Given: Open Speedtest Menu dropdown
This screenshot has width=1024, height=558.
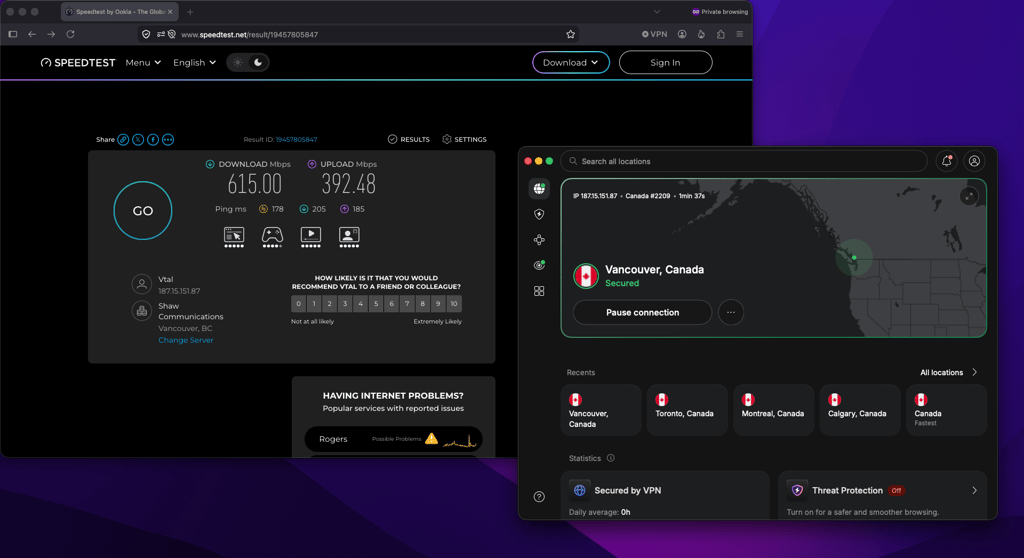Looking at the screenshot, I should point(143,62).
